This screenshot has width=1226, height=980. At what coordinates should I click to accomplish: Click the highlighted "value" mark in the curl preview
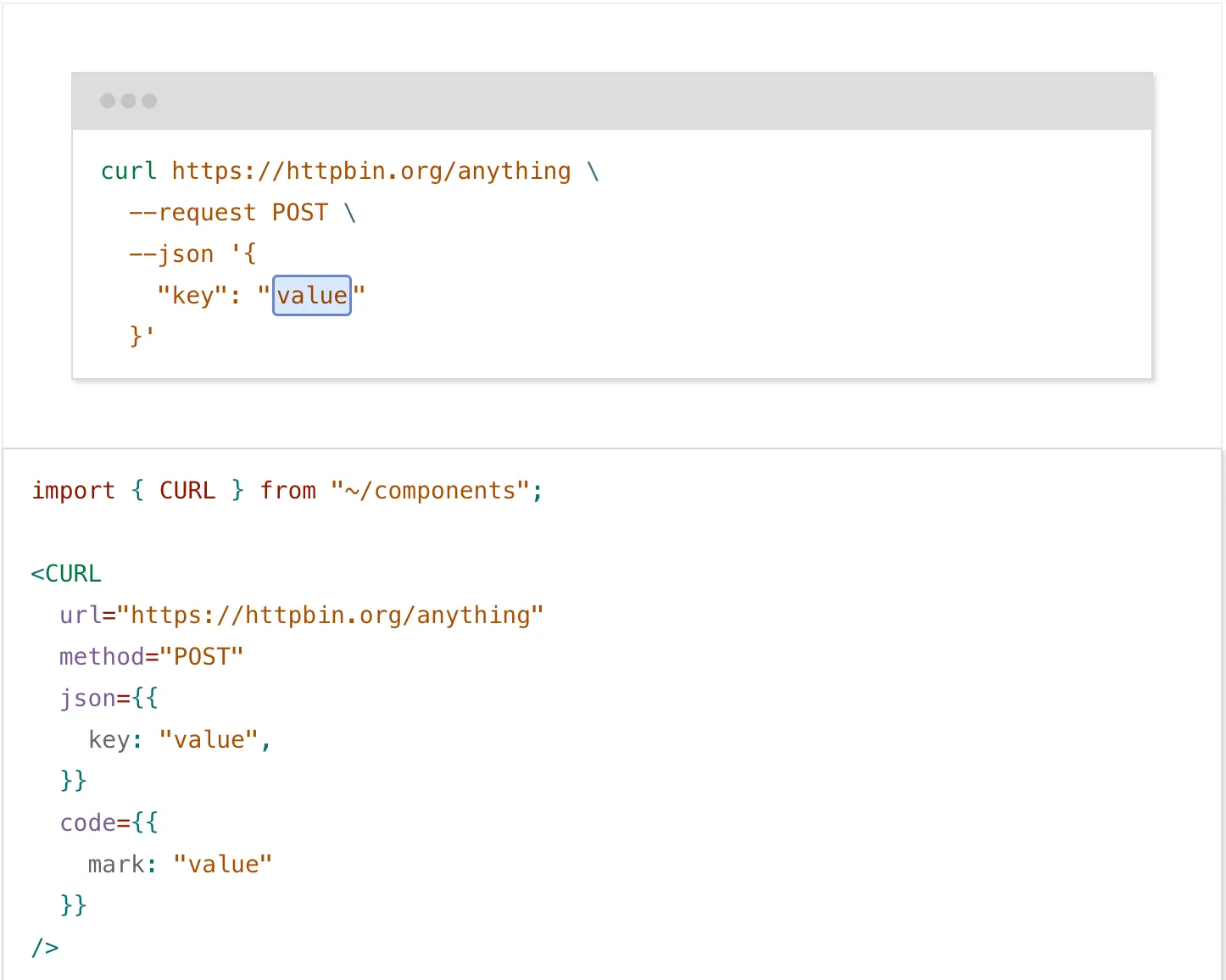point(312,295)
